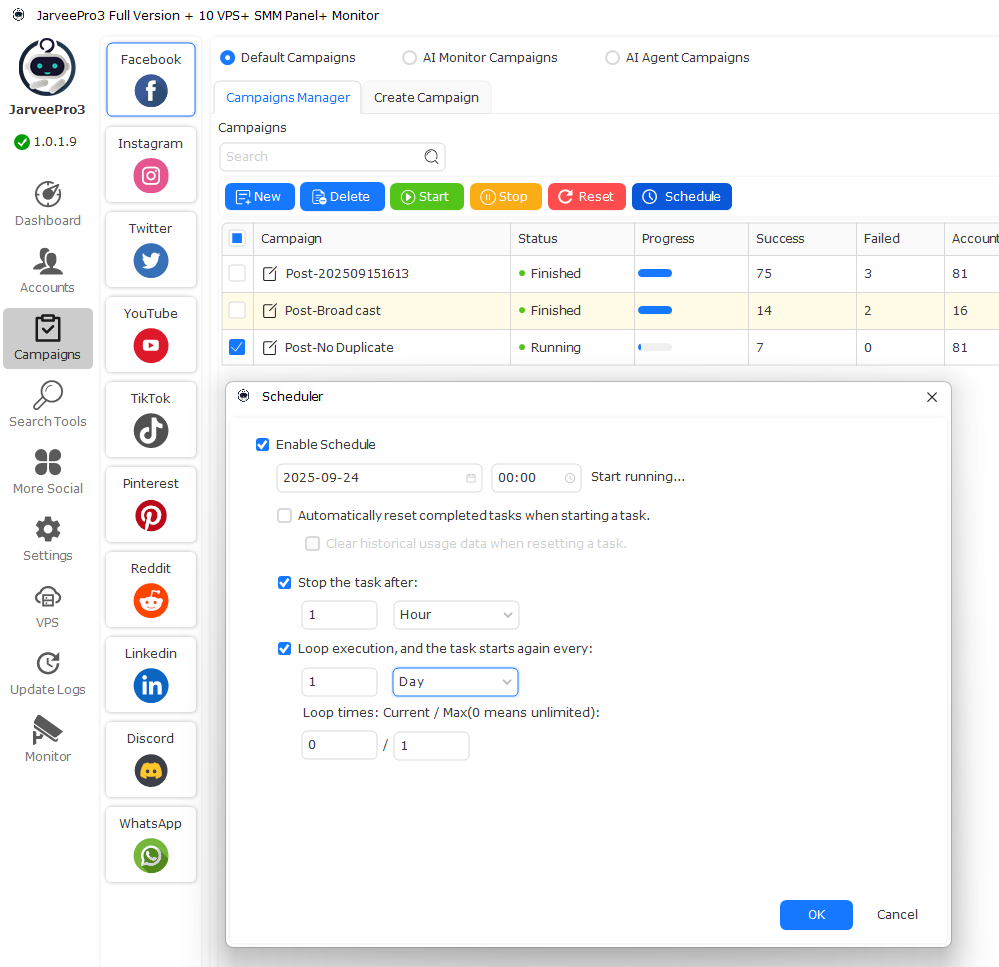Open the Hour unit dropdown
The width and height of the screenshot is (999, 967).
pyautogui.click(x=456, y=615)
